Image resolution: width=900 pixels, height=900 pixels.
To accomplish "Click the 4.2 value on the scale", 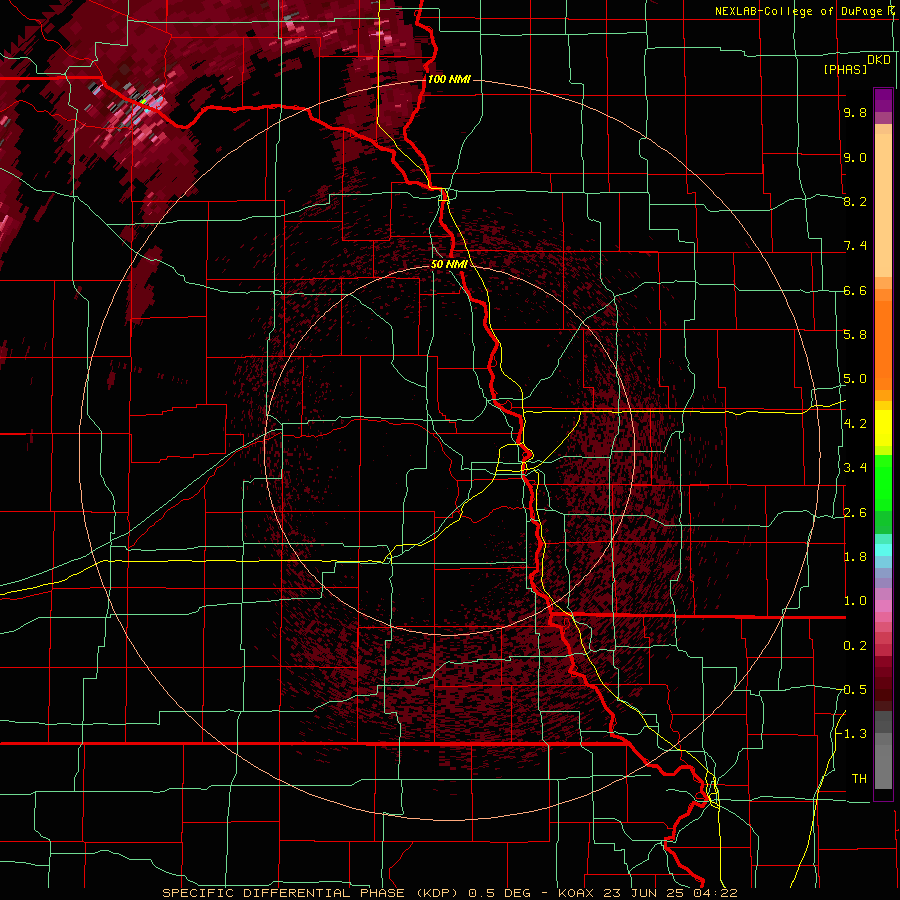I will (x=855, y=424).
